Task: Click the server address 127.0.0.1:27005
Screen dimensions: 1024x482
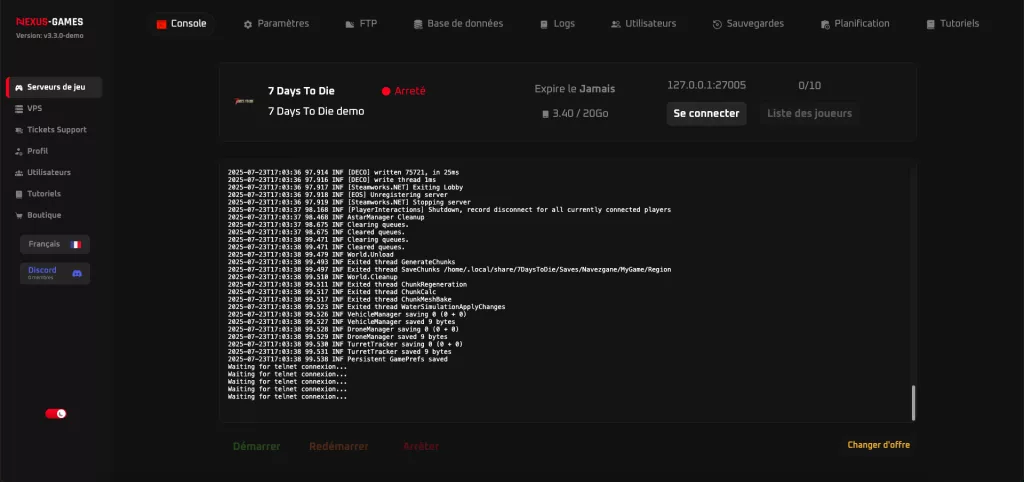Action: coord(707,85)
